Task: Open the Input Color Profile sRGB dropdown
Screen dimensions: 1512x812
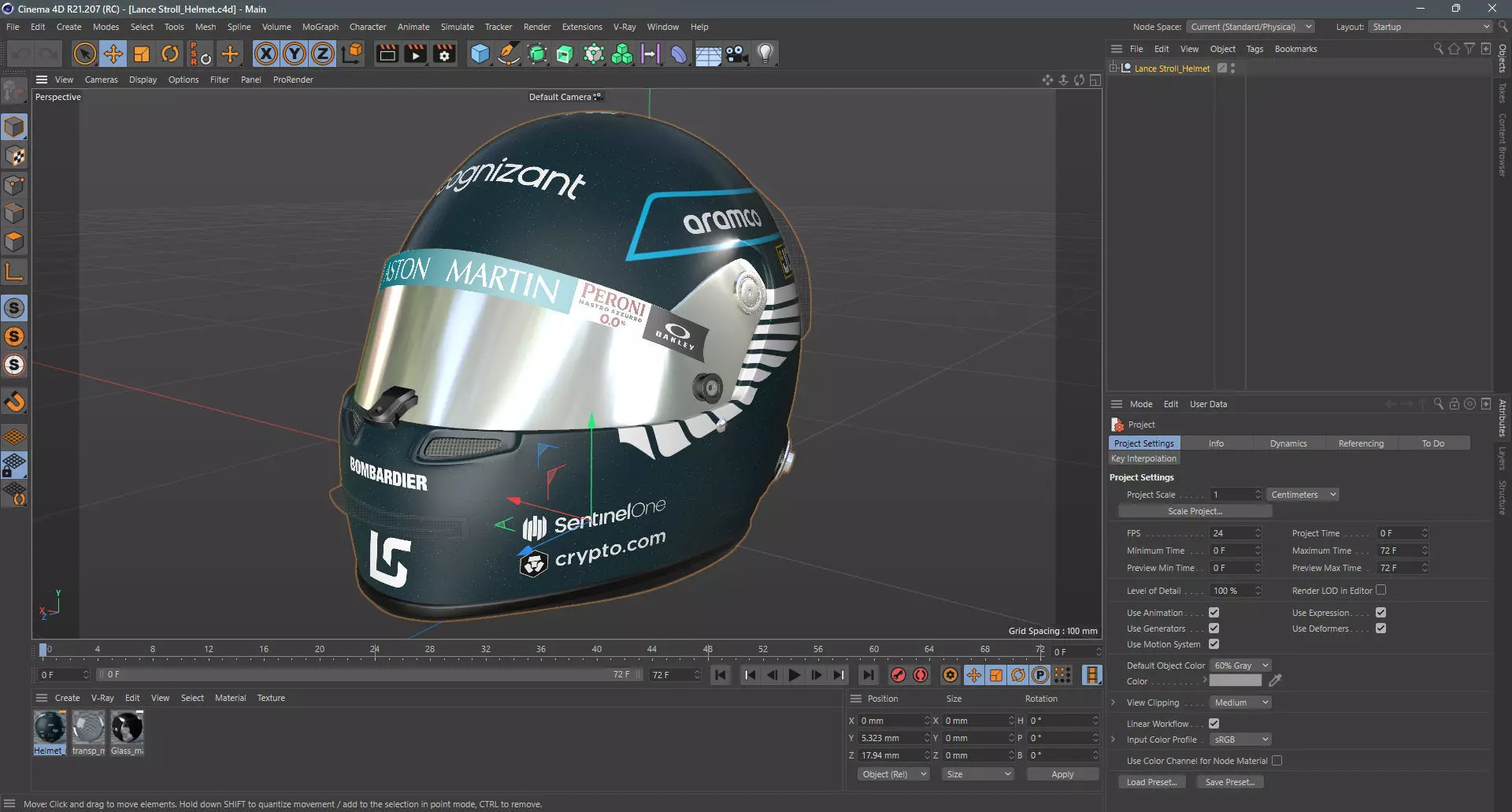Action: (x=1240, y=740)
